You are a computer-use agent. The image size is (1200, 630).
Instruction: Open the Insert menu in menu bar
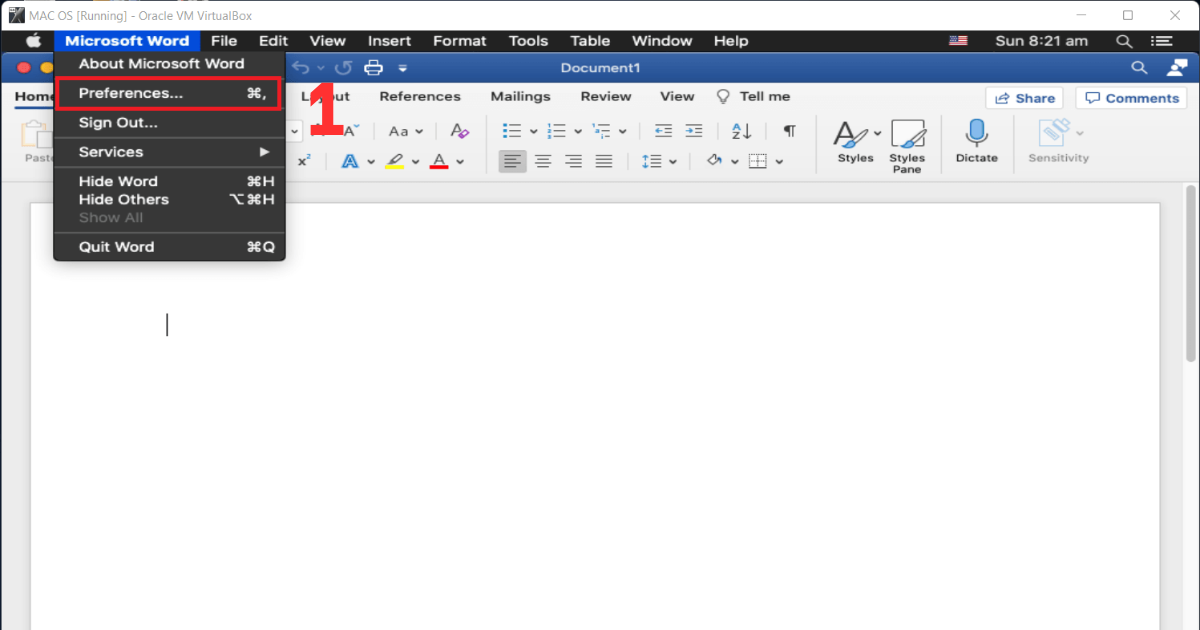(389, 41)
